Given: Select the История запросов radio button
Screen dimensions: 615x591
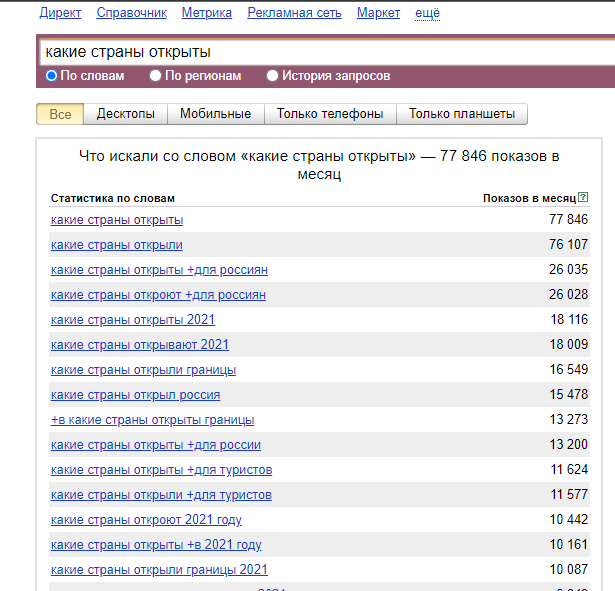Looking at the screenshot, I should point(273,76).
